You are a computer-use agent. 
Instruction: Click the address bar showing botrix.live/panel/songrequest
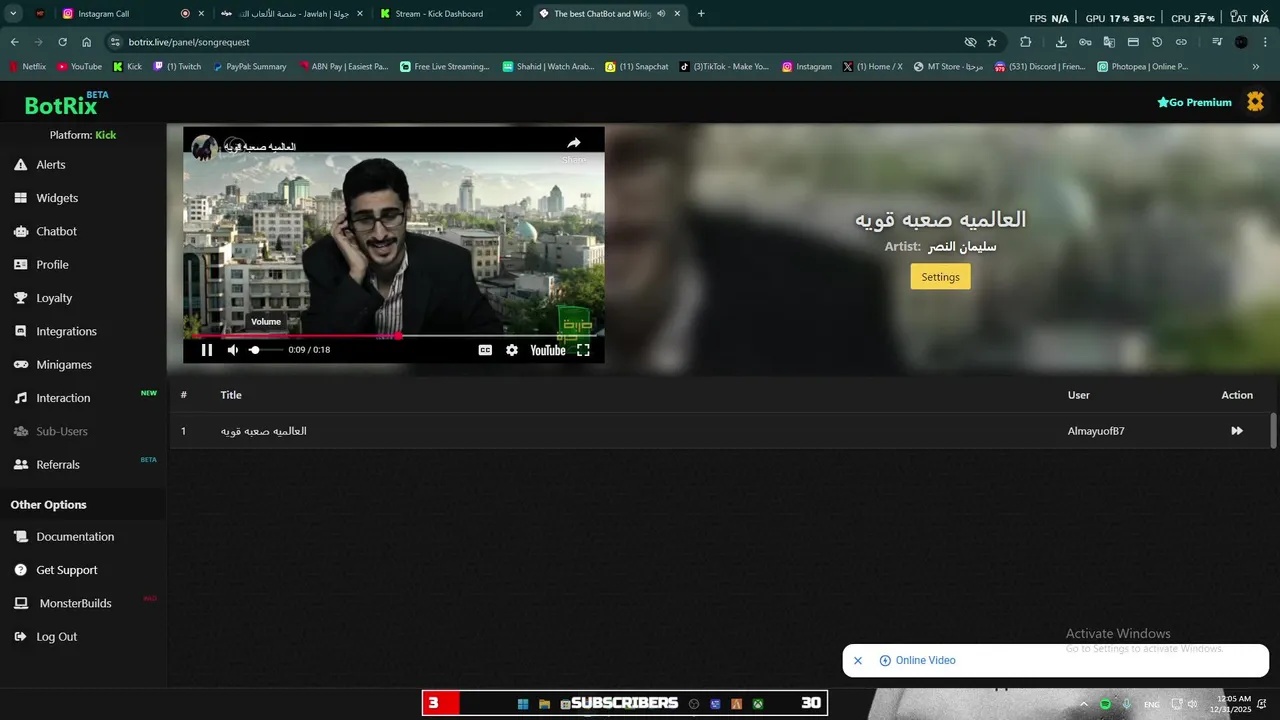189,42
